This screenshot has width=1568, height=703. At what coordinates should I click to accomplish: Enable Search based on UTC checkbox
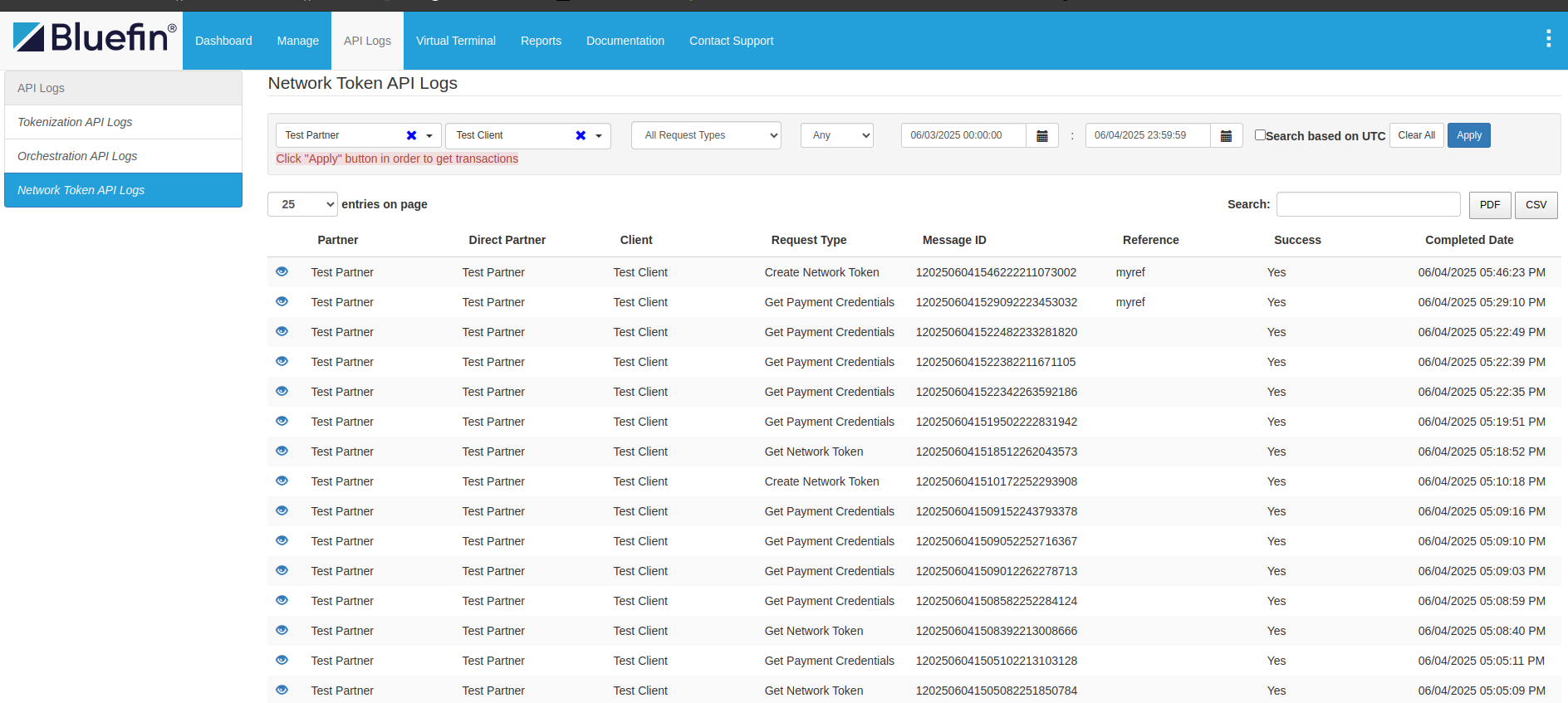pos(1260,134)
